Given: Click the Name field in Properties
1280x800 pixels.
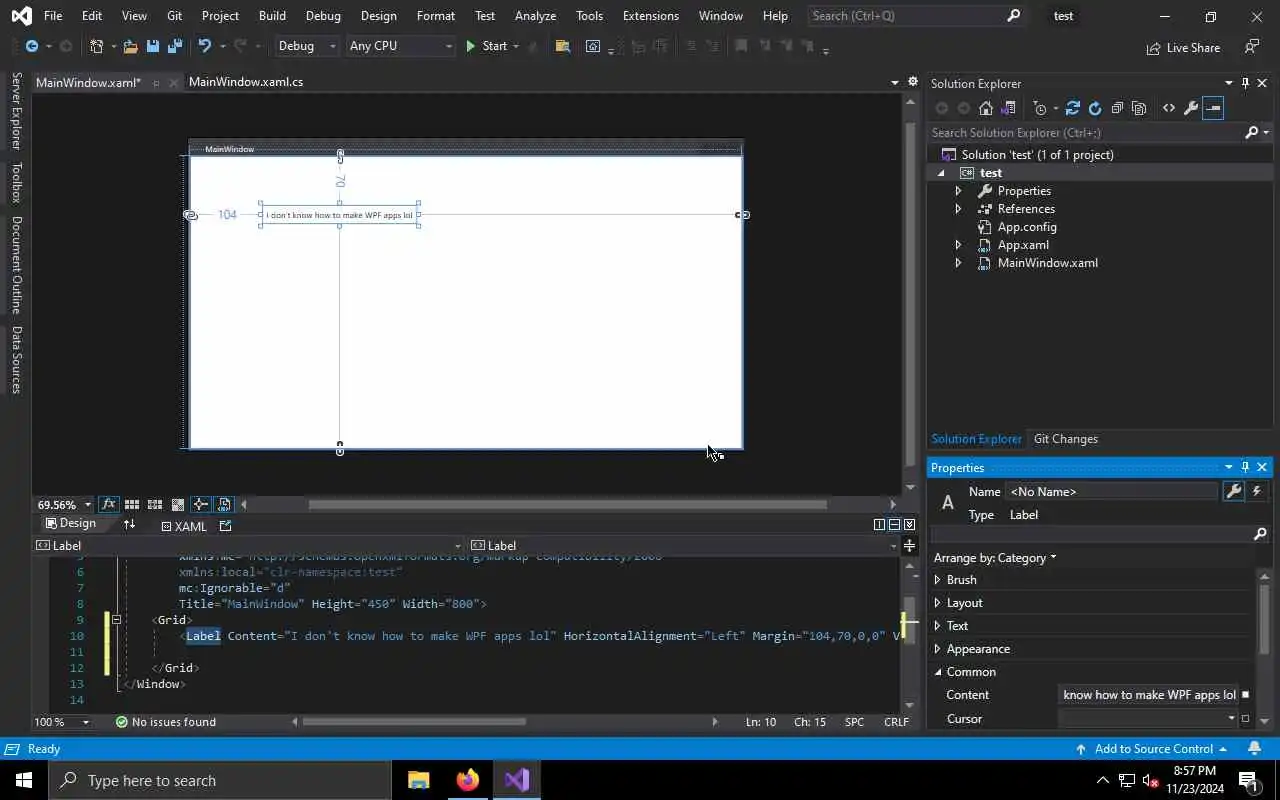Looking at the screenshot, I should pyautogui.click(x=1112, y=491).
